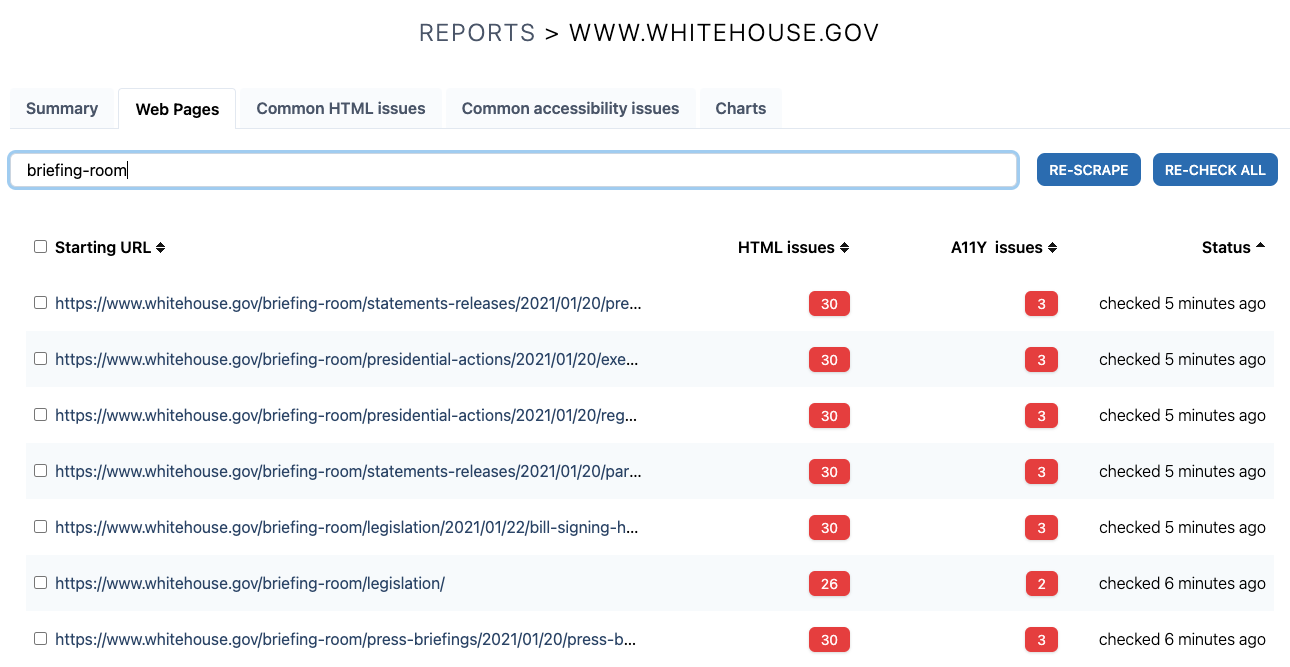Open legislation/2021/01/22/bill-signing URL link
Image resolution: width=1290 pixels, height=667 pixels.
point(346,527)
